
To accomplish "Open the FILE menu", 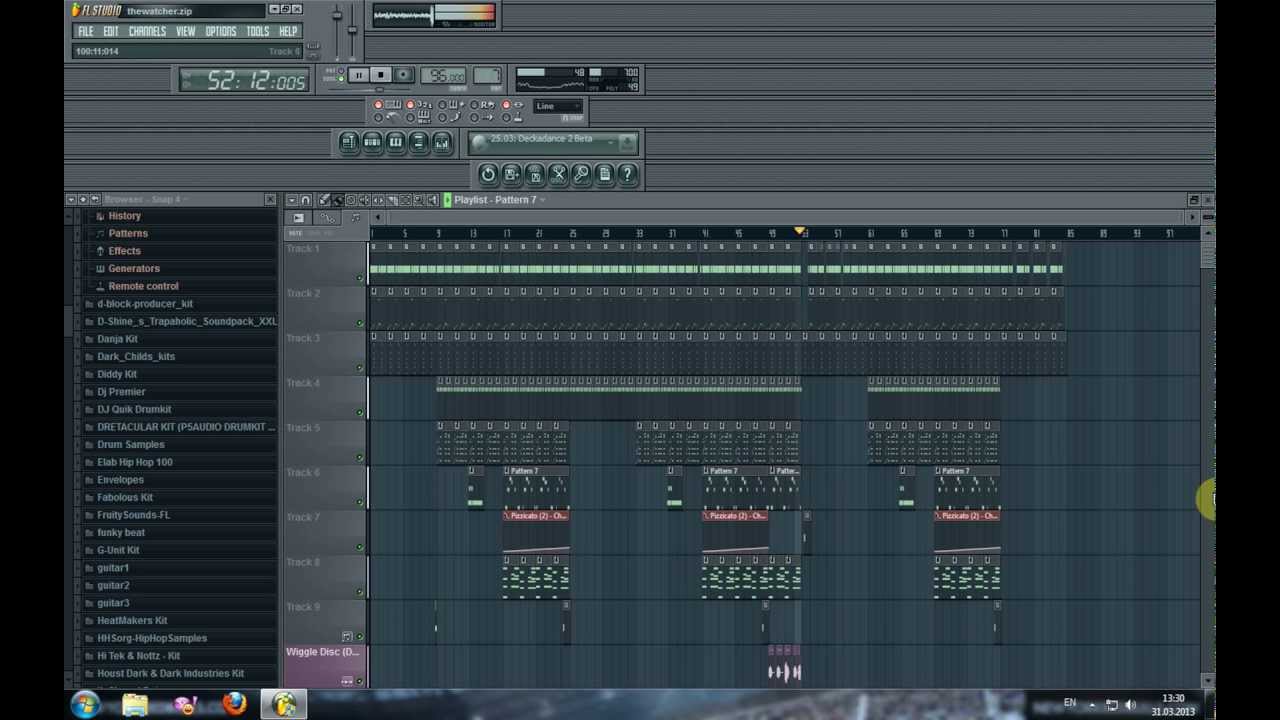I will [x=86, y=31].
